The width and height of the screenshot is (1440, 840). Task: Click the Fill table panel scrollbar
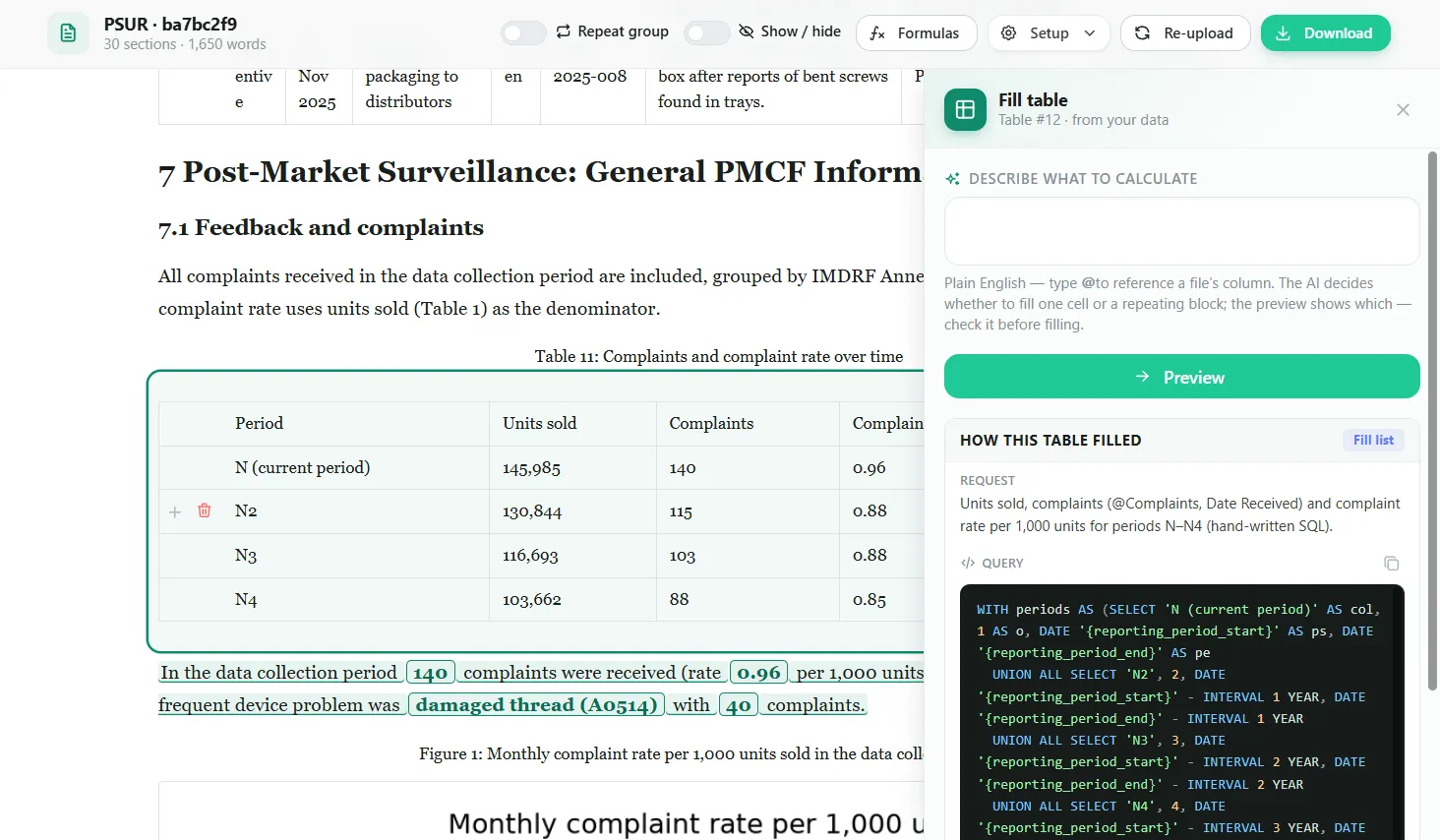click(1432, 421)
